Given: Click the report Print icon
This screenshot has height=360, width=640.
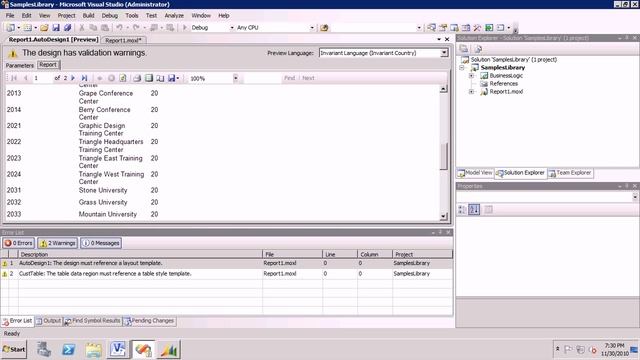Looking at the screenshot, I should click(137, 78).
